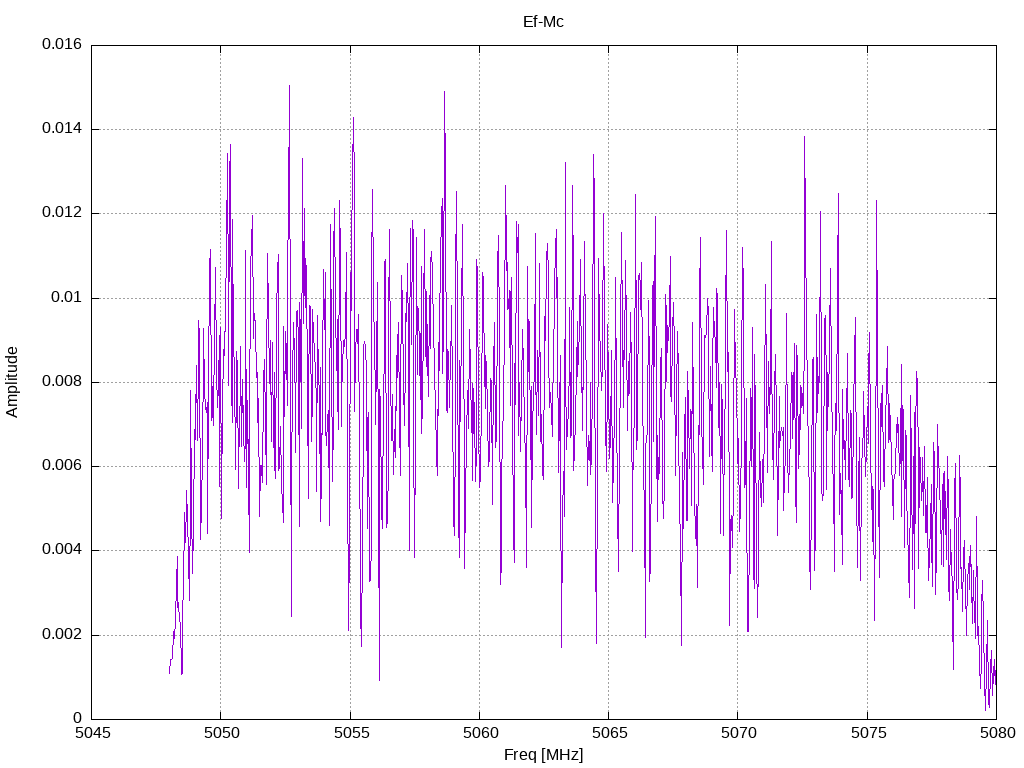Click y-axis tick value 0.01
Screen dimensions: 1024x768
tap(67, 298)
